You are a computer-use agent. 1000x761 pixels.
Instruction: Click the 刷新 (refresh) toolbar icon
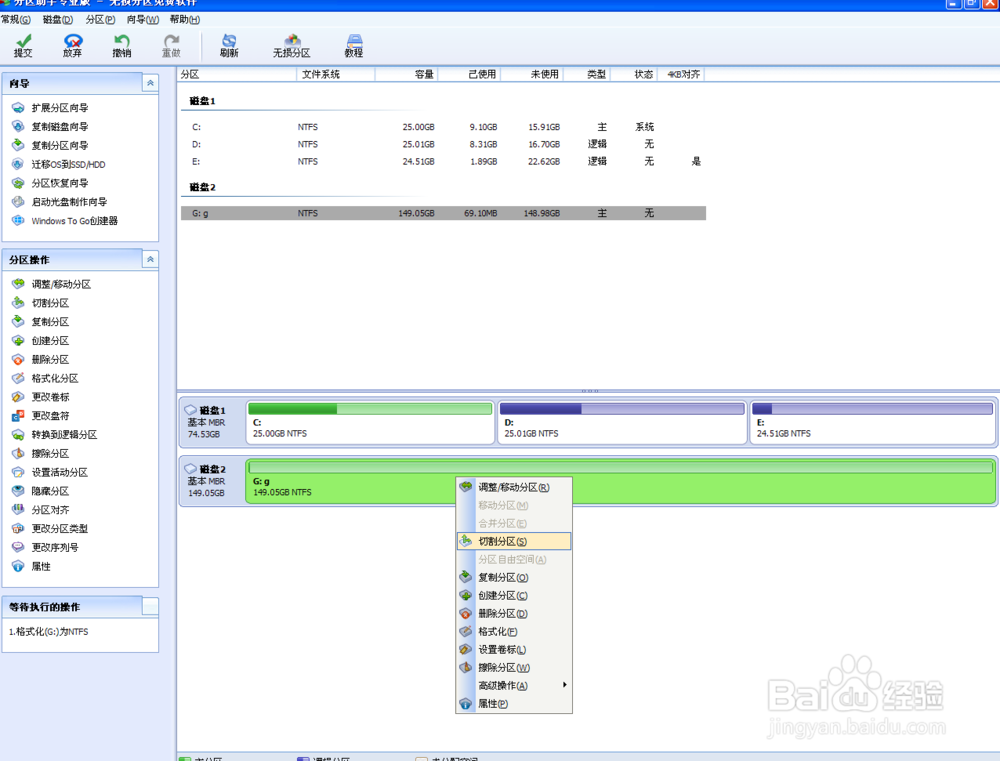point(229,46)
